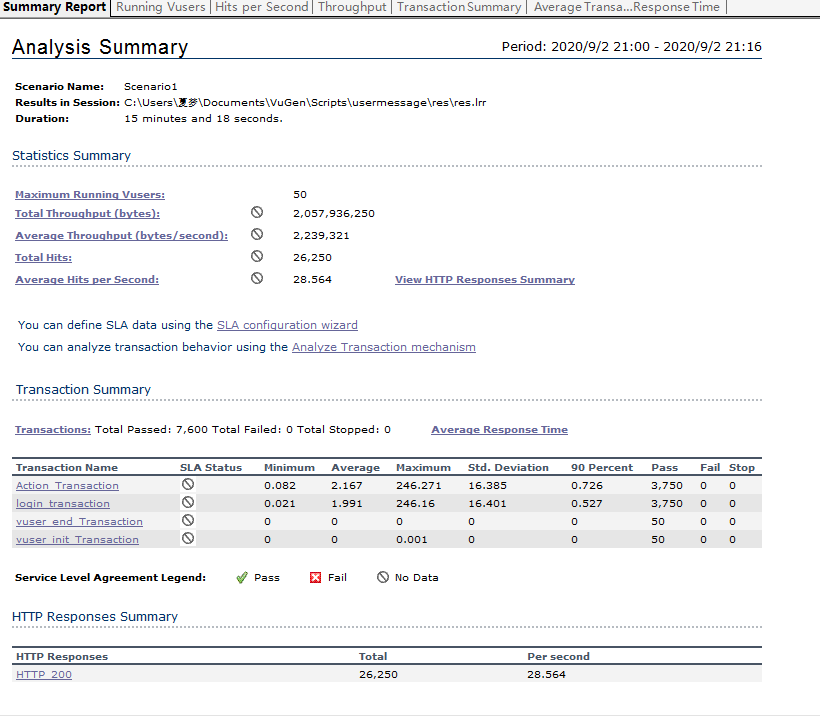Image resolution: width=820 pixels, height=716 pixels.
Task: Click the No Data legend icon
Action: (x=383, y=577)
